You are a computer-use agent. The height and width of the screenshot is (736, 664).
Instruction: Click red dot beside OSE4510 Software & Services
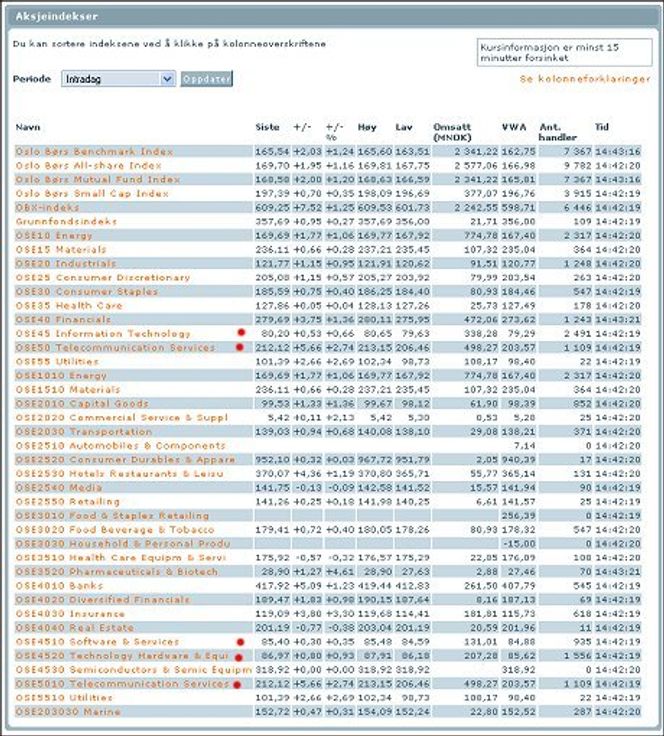coord(241,642)
